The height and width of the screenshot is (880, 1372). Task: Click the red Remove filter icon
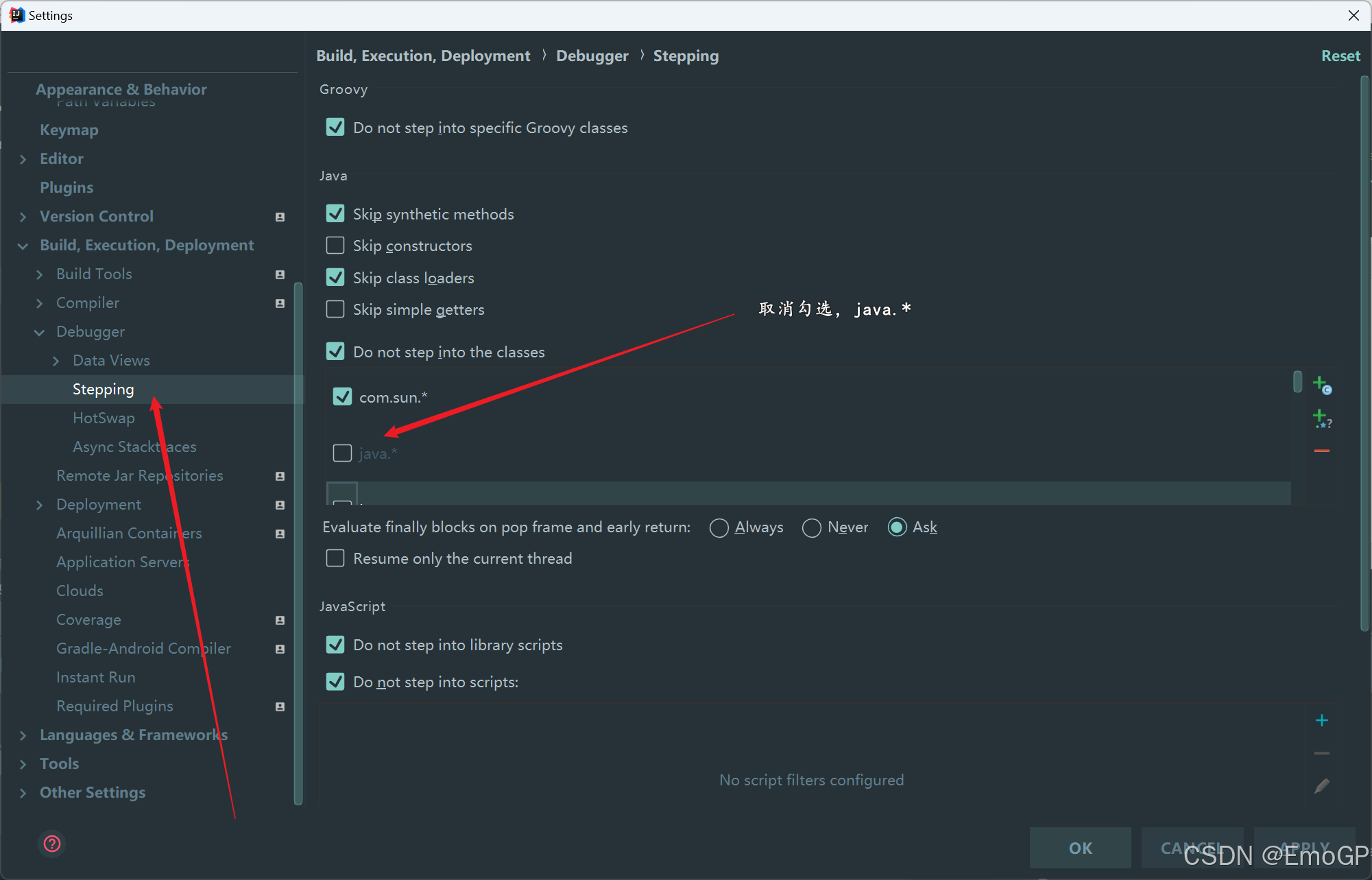click(x=1322, y=451)
